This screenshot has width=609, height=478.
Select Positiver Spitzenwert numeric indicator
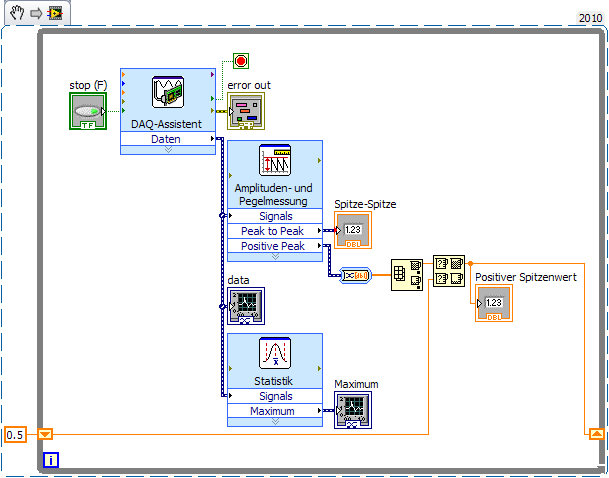point(494,303)
